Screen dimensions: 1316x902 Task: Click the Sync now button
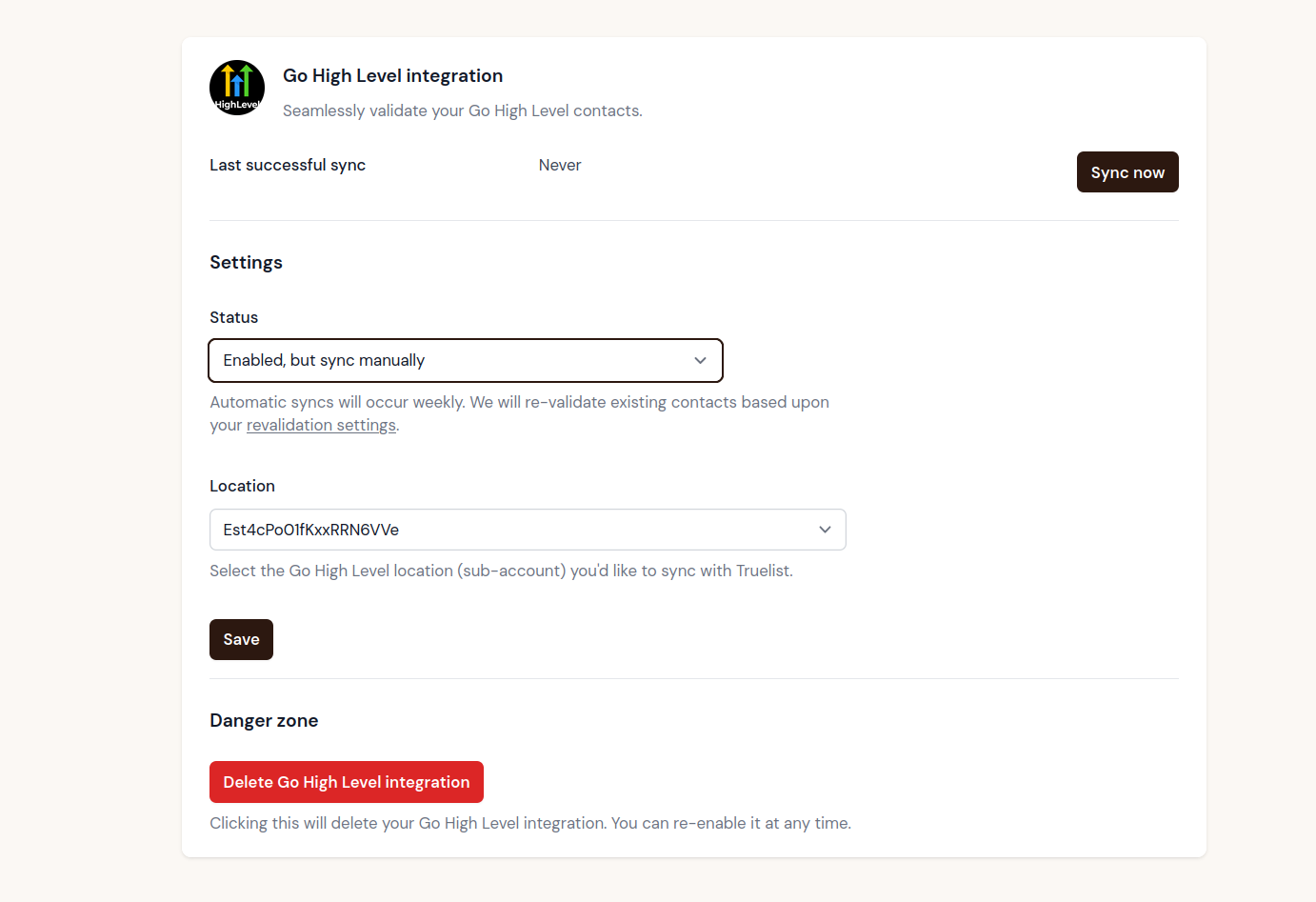tap(1127, 172)
